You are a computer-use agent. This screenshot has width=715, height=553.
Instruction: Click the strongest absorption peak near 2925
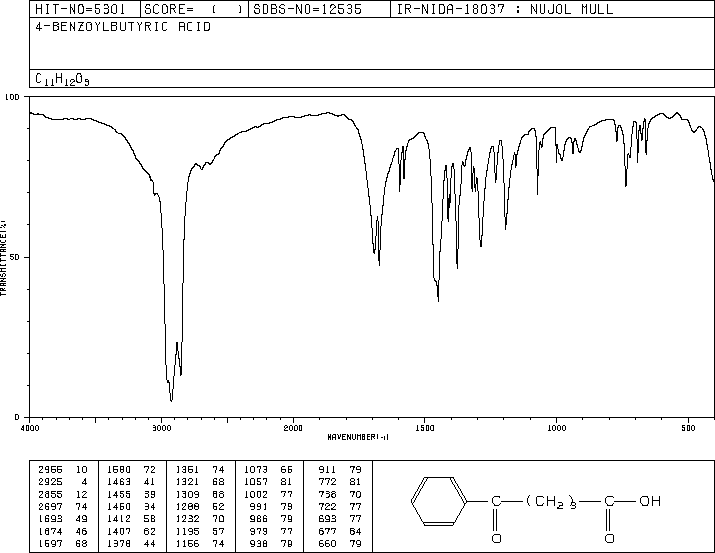click(171, 400)
